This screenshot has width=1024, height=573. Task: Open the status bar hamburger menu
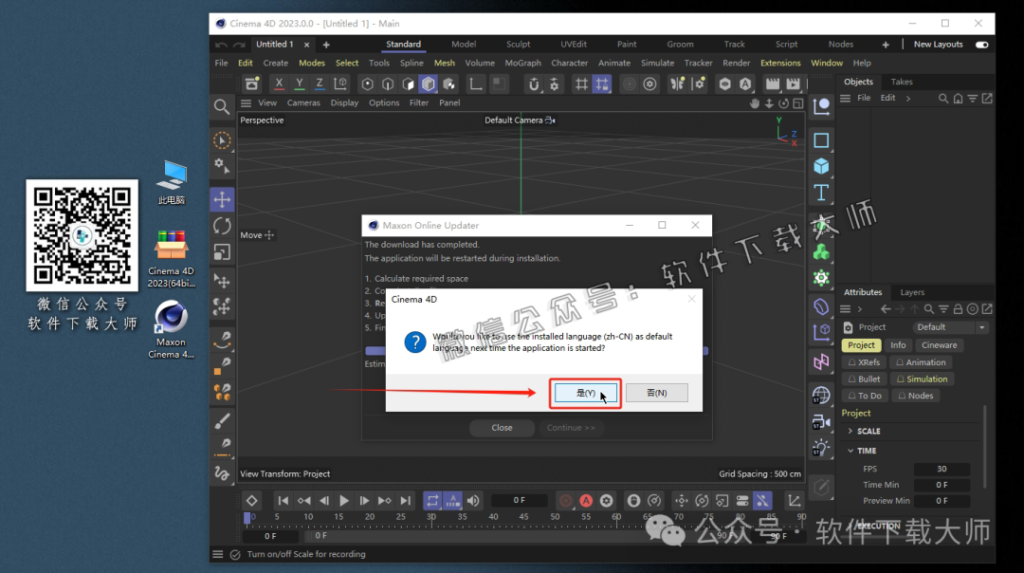pyautogui.click(x=217, y=554)
